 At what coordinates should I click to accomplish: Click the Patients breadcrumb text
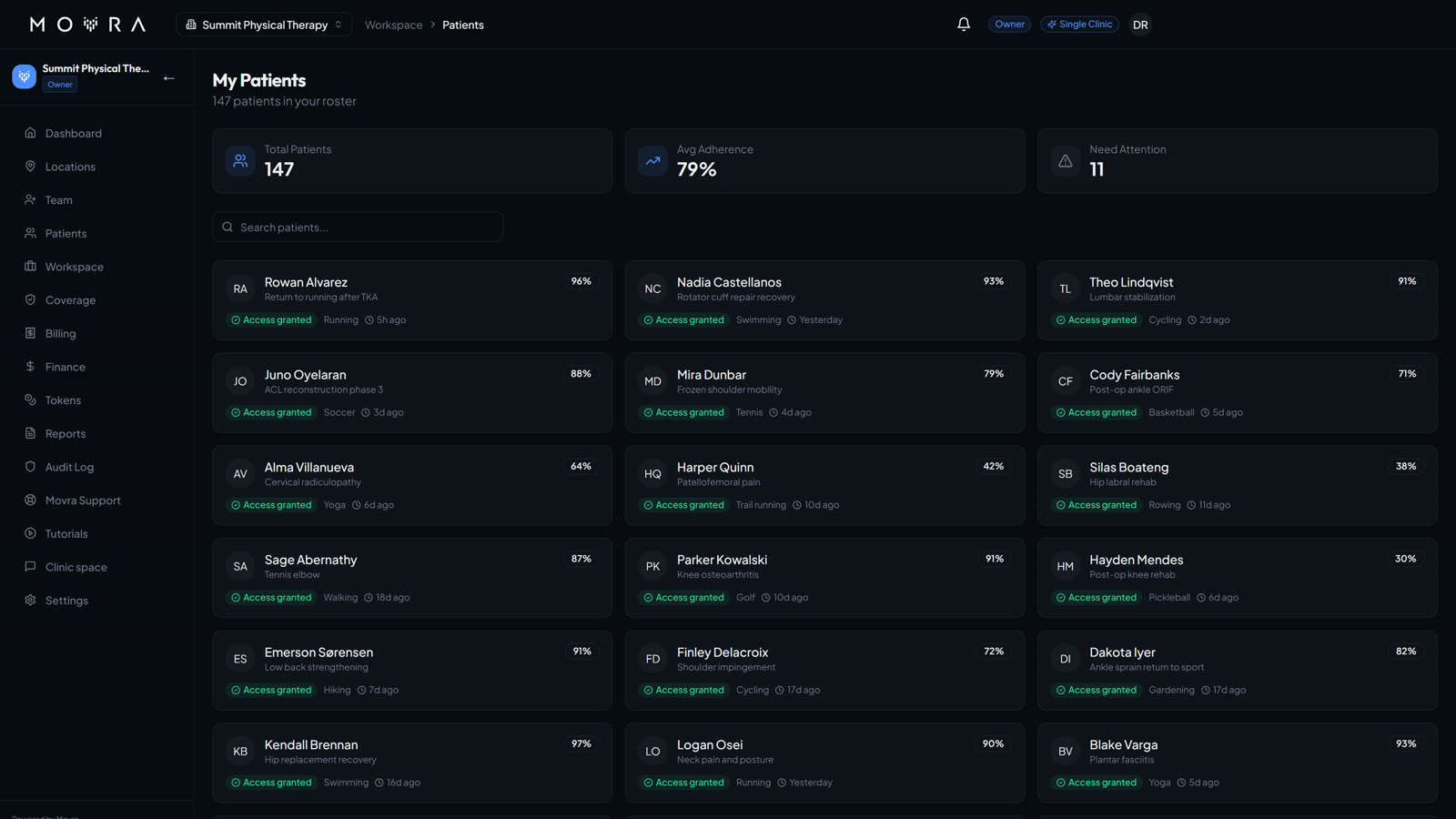(463, 25)
